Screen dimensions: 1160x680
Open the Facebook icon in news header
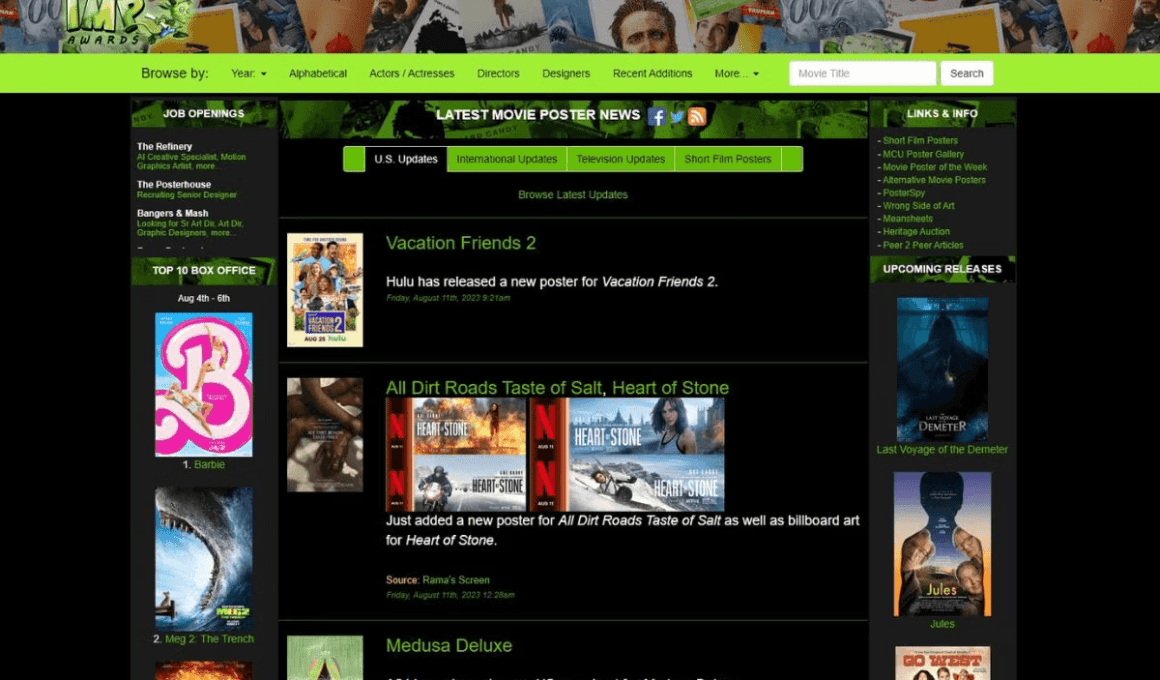(655, 116)
